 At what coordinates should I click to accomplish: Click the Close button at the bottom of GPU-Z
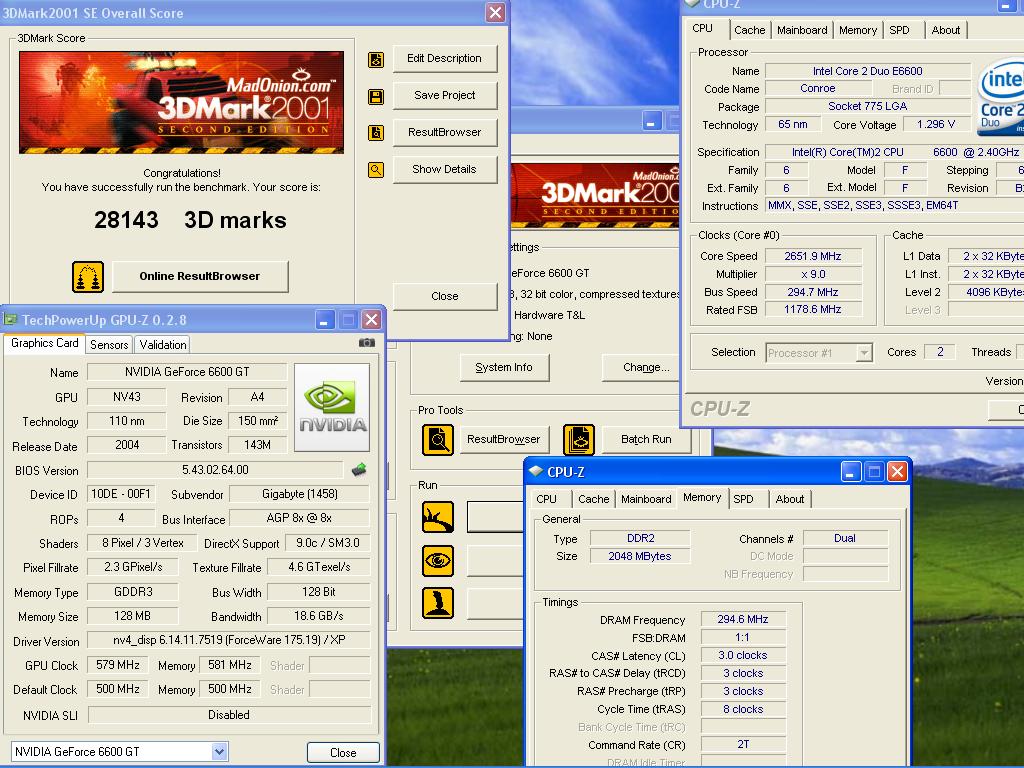(343, 752)
